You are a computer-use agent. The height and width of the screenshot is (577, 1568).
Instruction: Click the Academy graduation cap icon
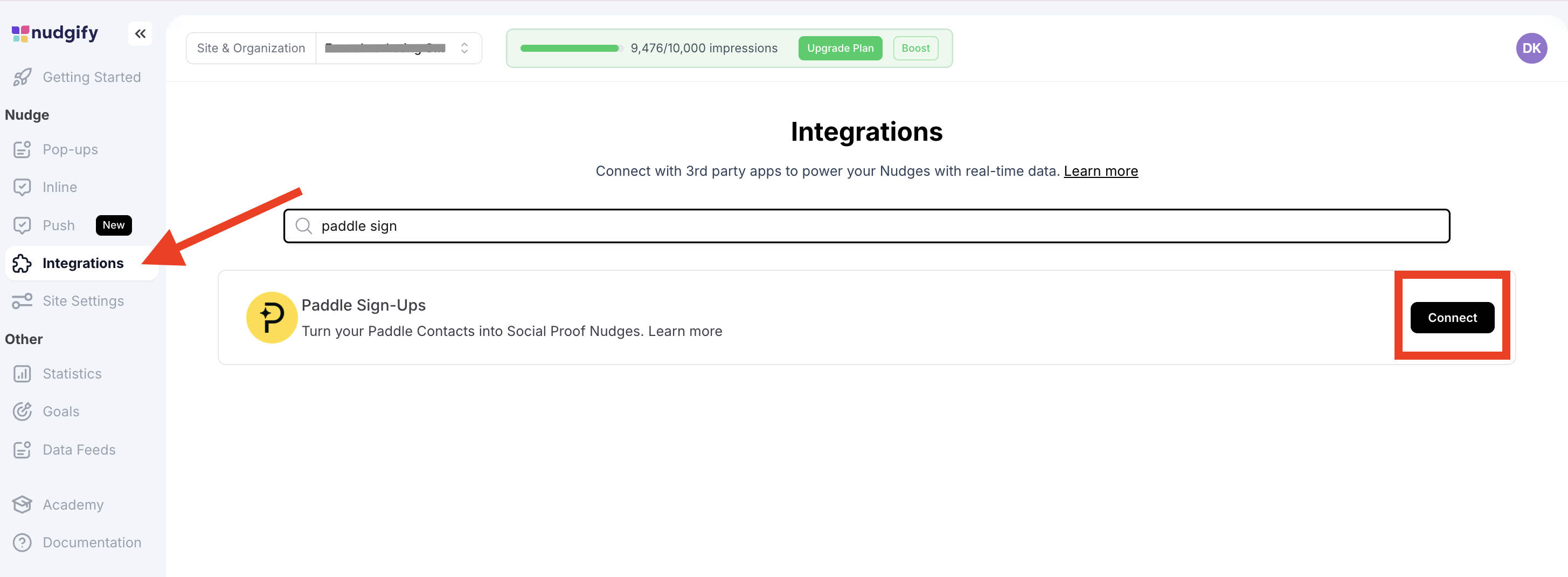tap(23, 505)
